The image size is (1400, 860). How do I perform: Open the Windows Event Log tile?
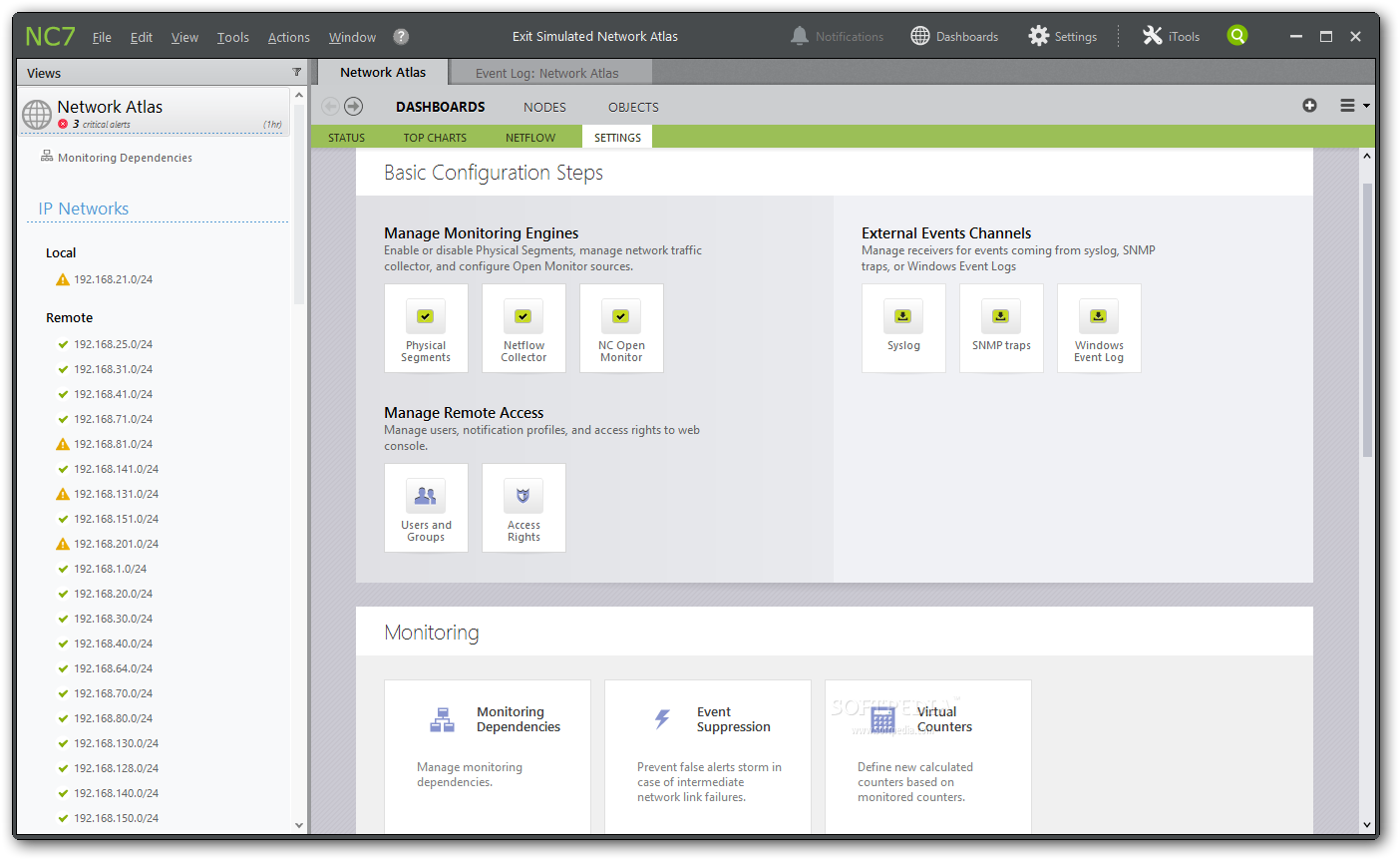(x=1099, y=328)
